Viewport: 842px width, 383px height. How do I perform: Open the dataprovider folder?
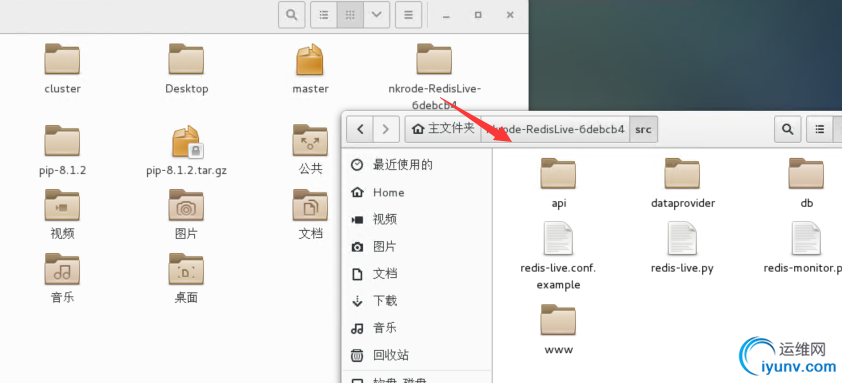tap(683, 174)
